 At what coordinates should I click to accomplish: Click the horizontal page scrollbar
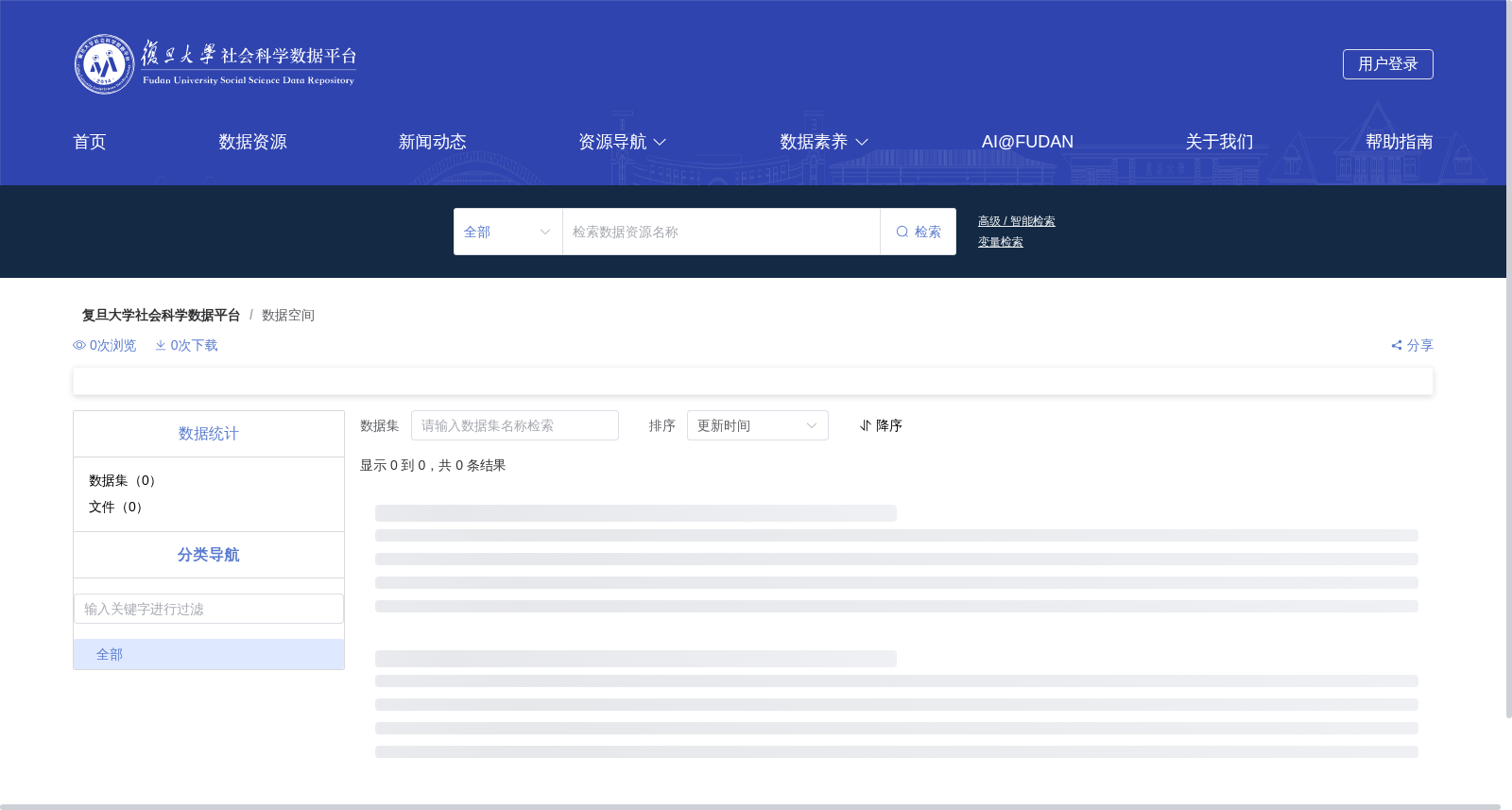pos(750,807)
